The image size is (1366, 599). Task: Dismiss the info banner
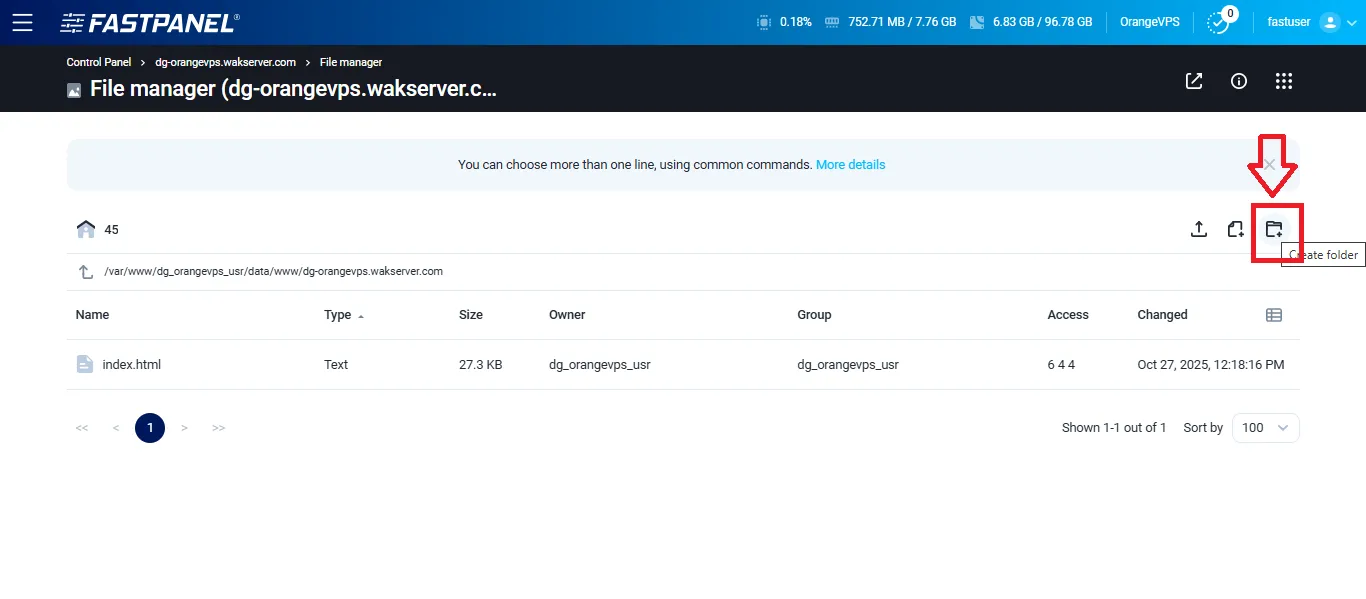[1270, 165]
